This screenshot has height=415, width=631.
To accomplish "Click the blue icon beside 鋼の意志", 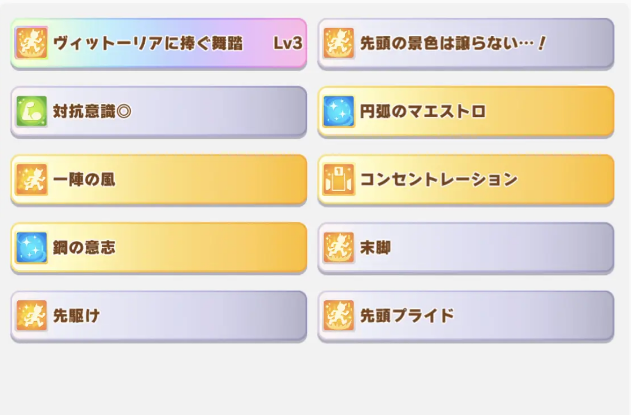I will coord(32,247).
